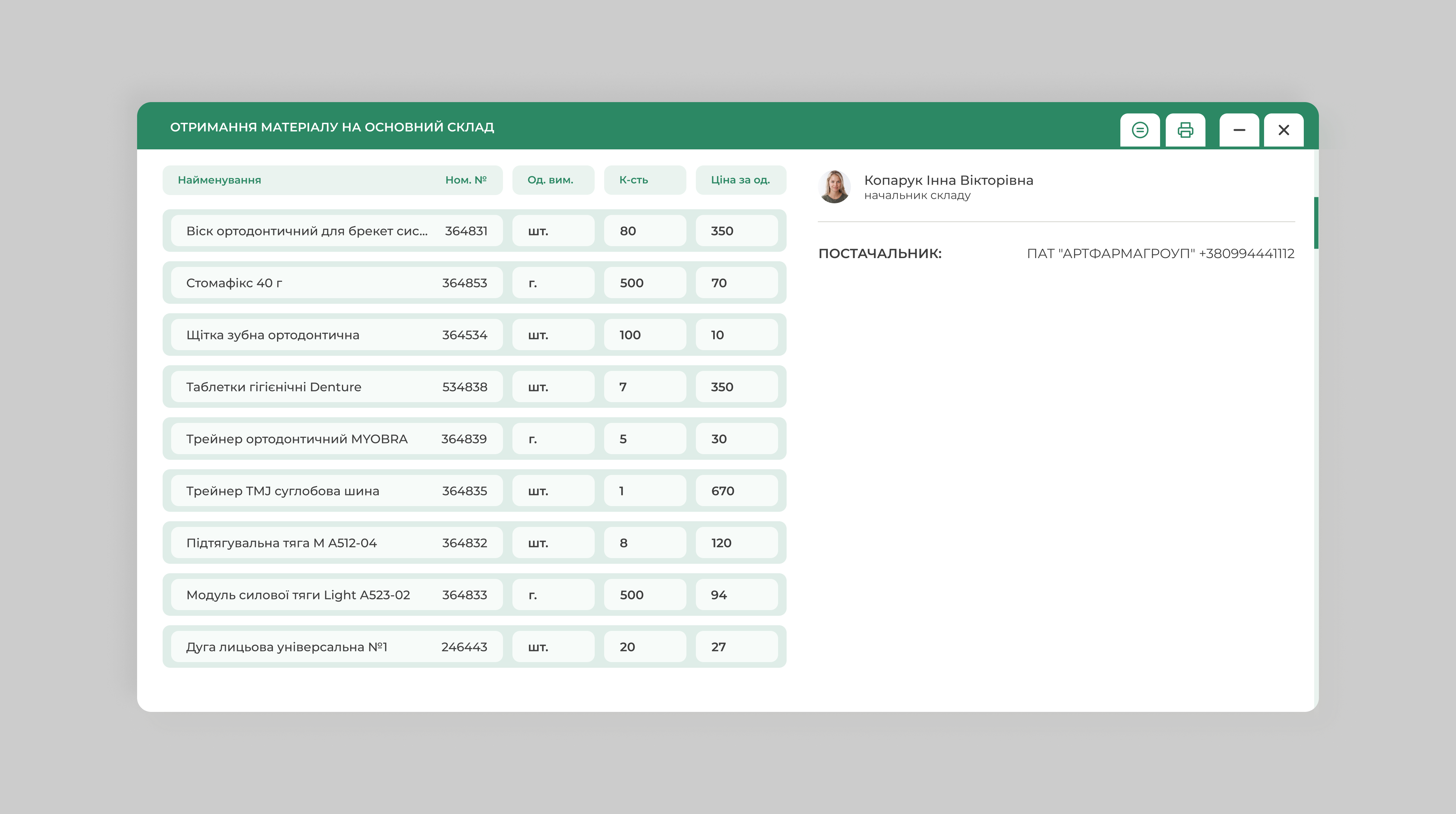Click supplier ПАТ "АРТФАРМАГРОУП" contact text
The height and width of the screenshot is (814, 1456).
(x=1160, y=253)
